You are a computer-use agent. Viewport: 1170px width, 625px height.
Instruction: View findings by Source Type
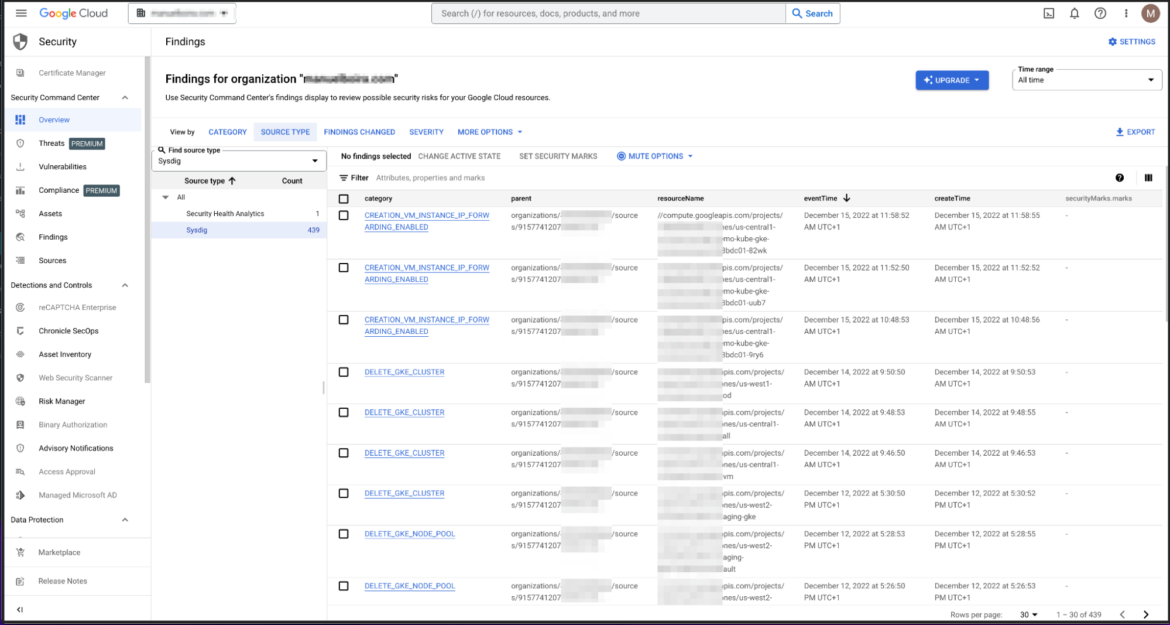pos(285,132)
